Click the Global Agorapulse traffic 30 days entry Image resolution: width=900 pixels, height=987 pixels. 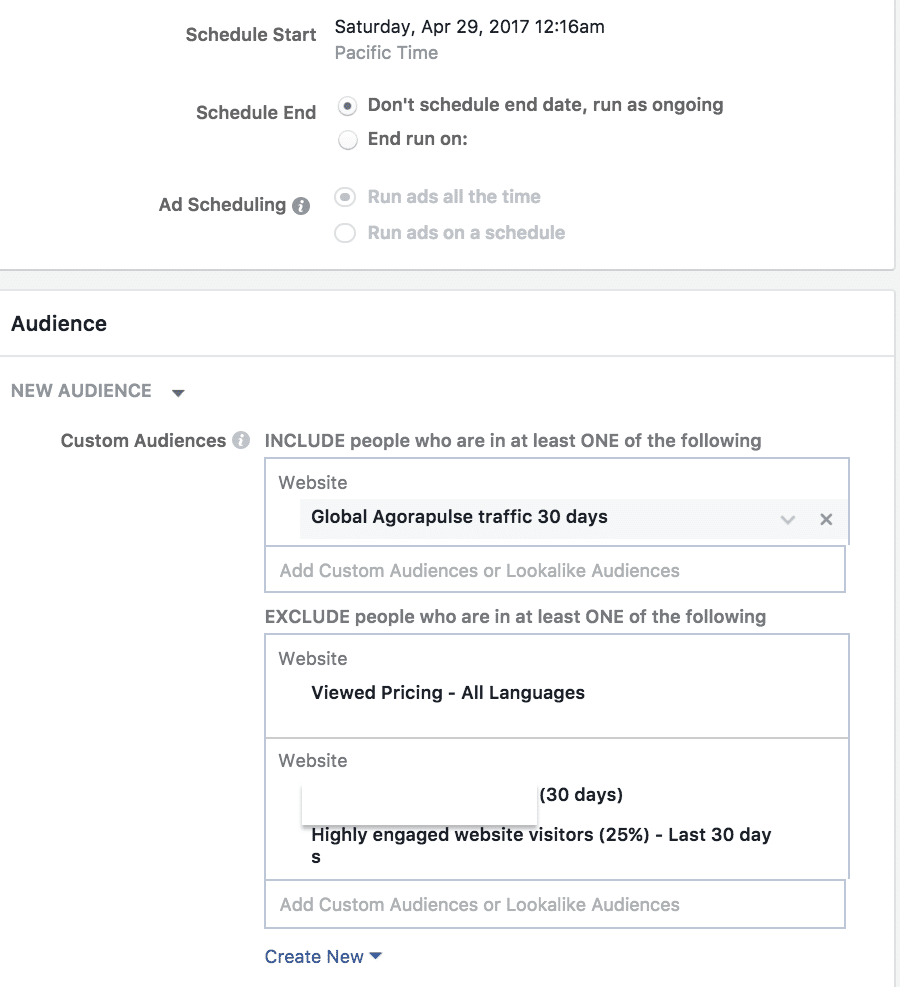pos(459,517)
